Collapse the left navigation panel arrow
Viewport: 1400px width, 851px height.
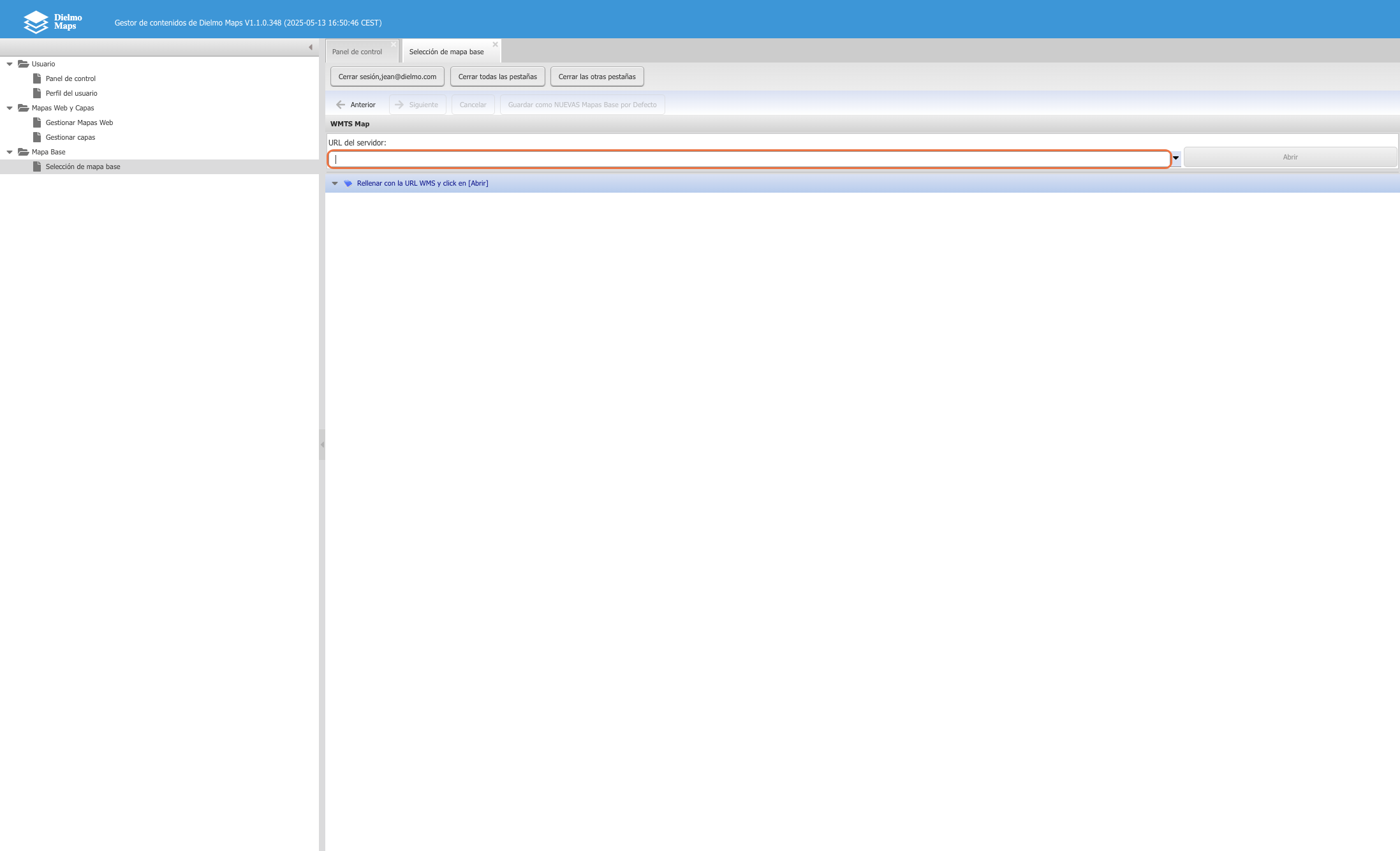(x=311, y=47)
